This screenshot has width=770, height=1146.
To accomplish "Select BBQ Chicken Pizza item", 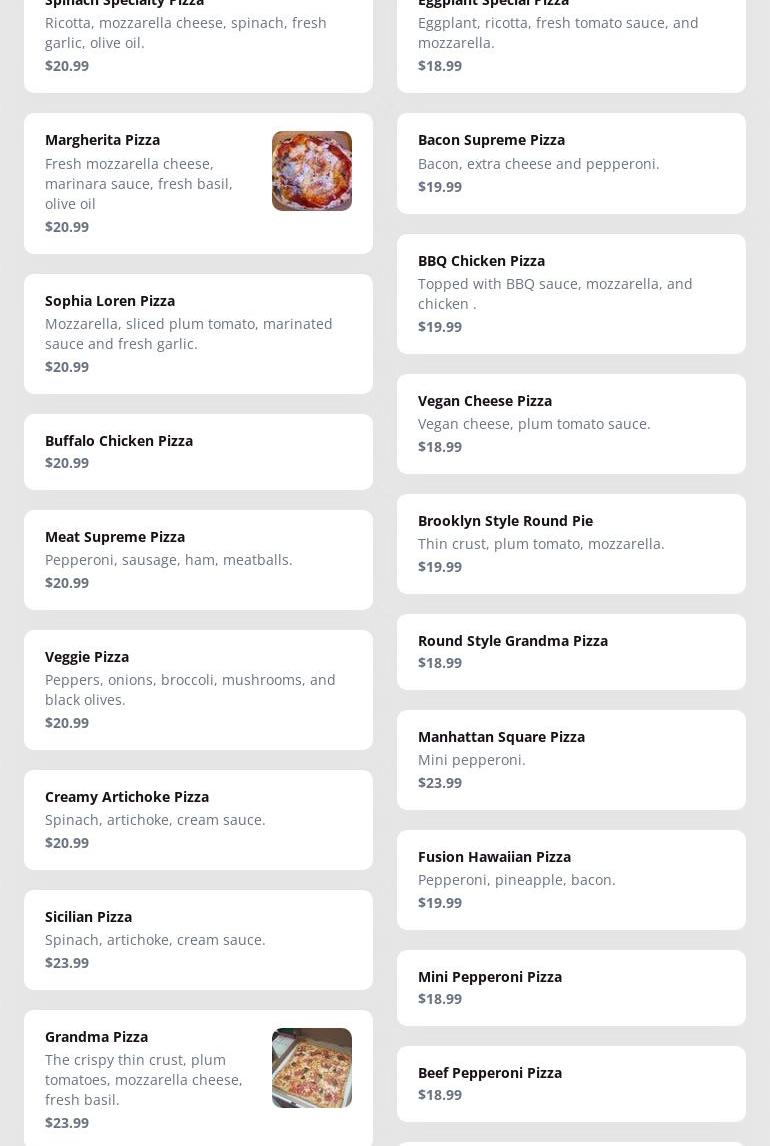I will [x=570, y=293].
